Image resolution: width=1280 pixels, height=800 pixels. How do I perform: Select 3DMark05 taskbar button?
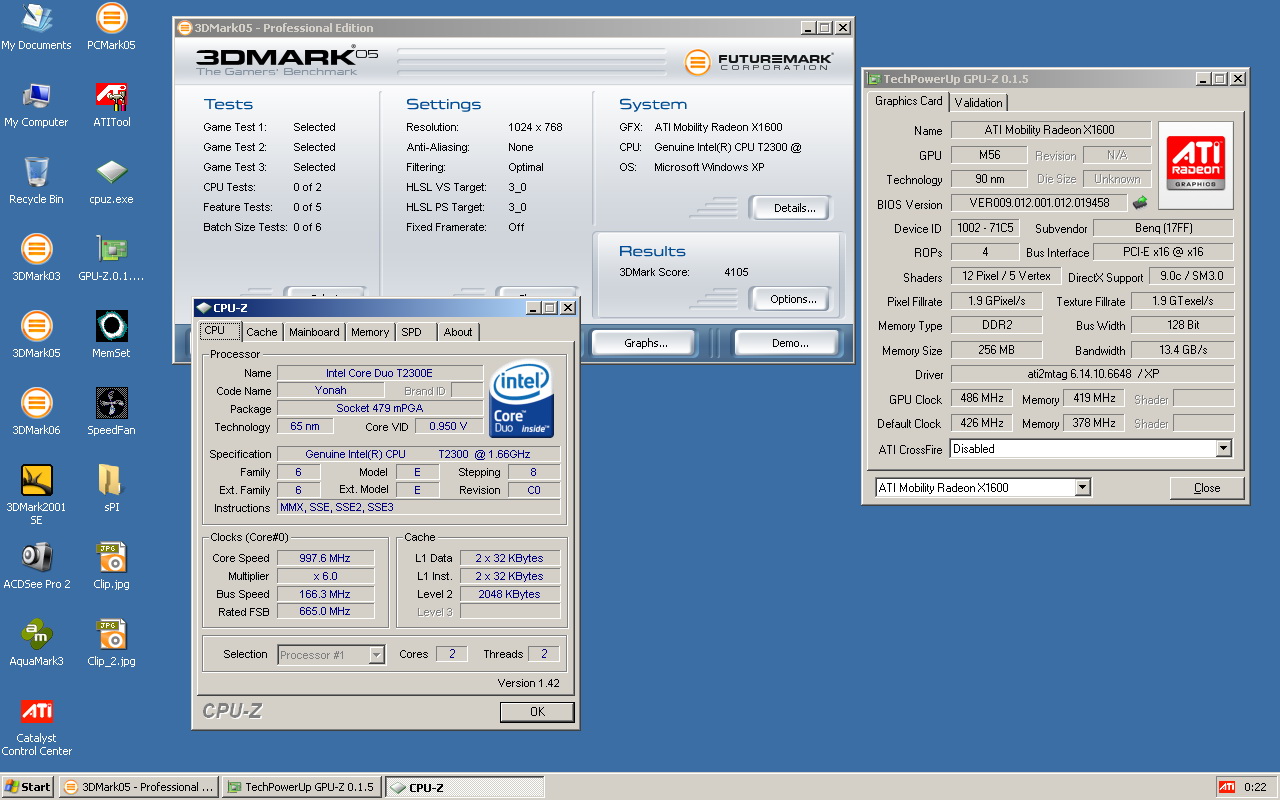coord(138,787)
